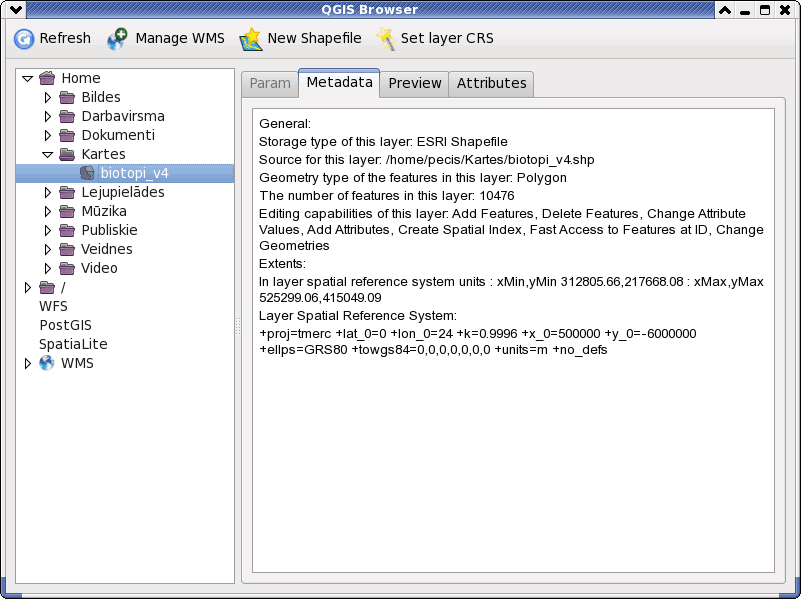
Task: Click the New Shapefile label
Action: [x=314, y=38]
